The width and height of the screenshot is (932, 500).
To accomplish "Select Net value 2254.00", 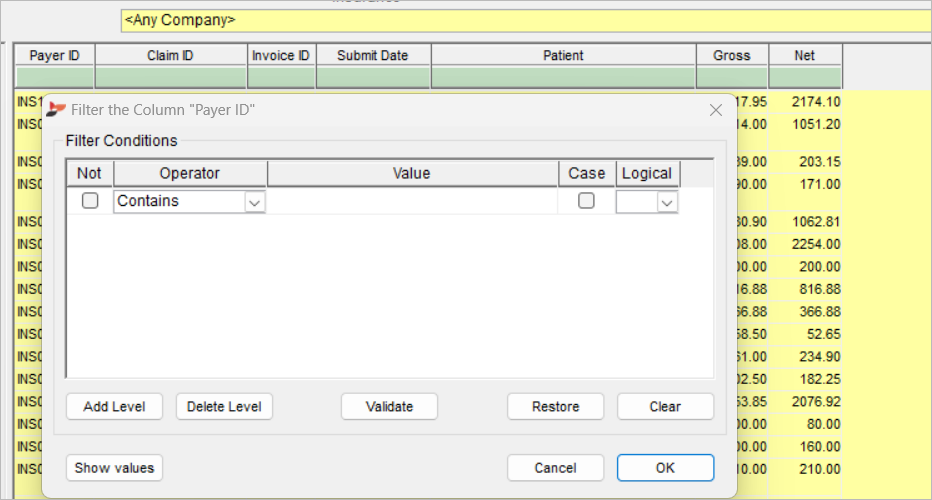I will pos(816,244).
